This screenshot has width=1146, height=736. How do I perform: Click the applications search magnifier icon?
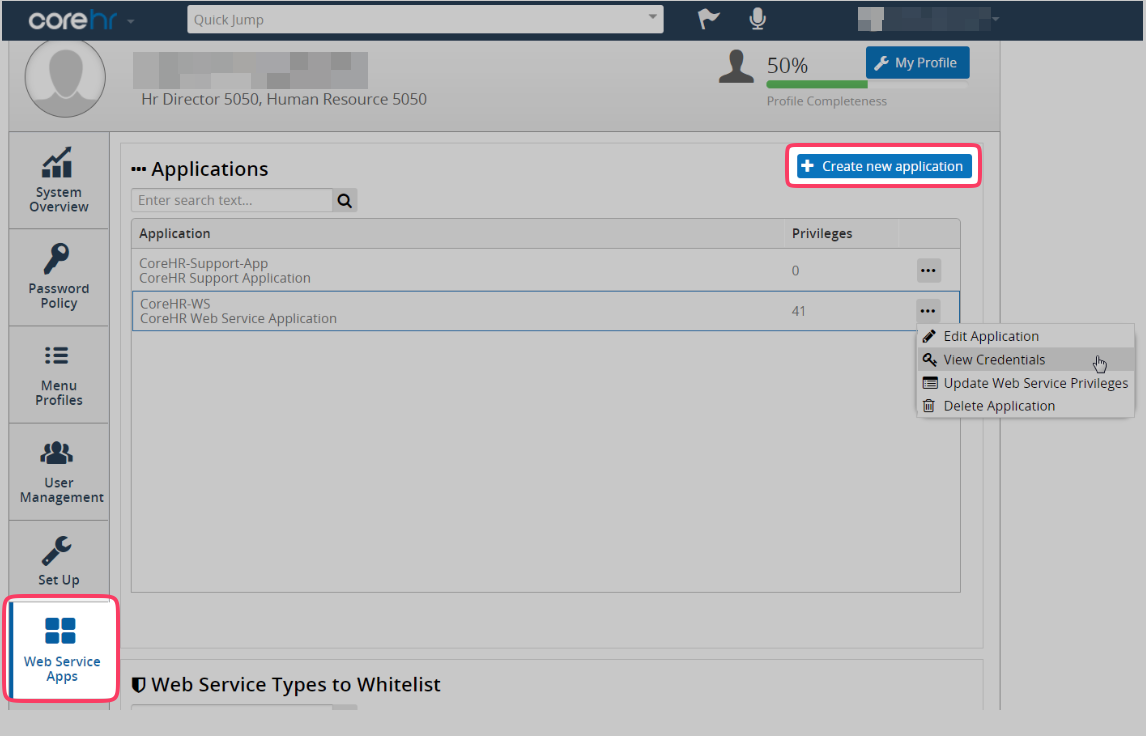345,201
